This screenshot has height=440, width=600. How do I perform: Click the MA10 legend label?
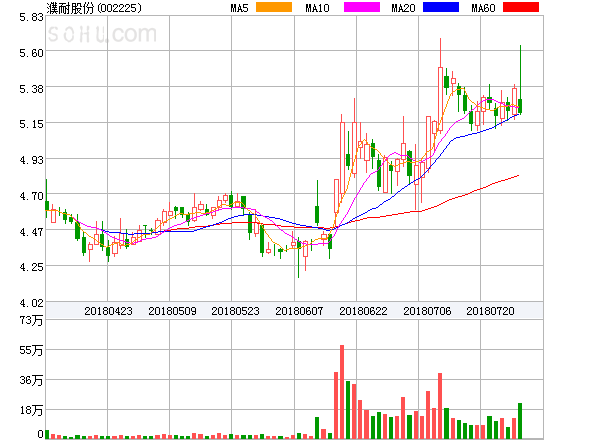(x=317, y=8)
